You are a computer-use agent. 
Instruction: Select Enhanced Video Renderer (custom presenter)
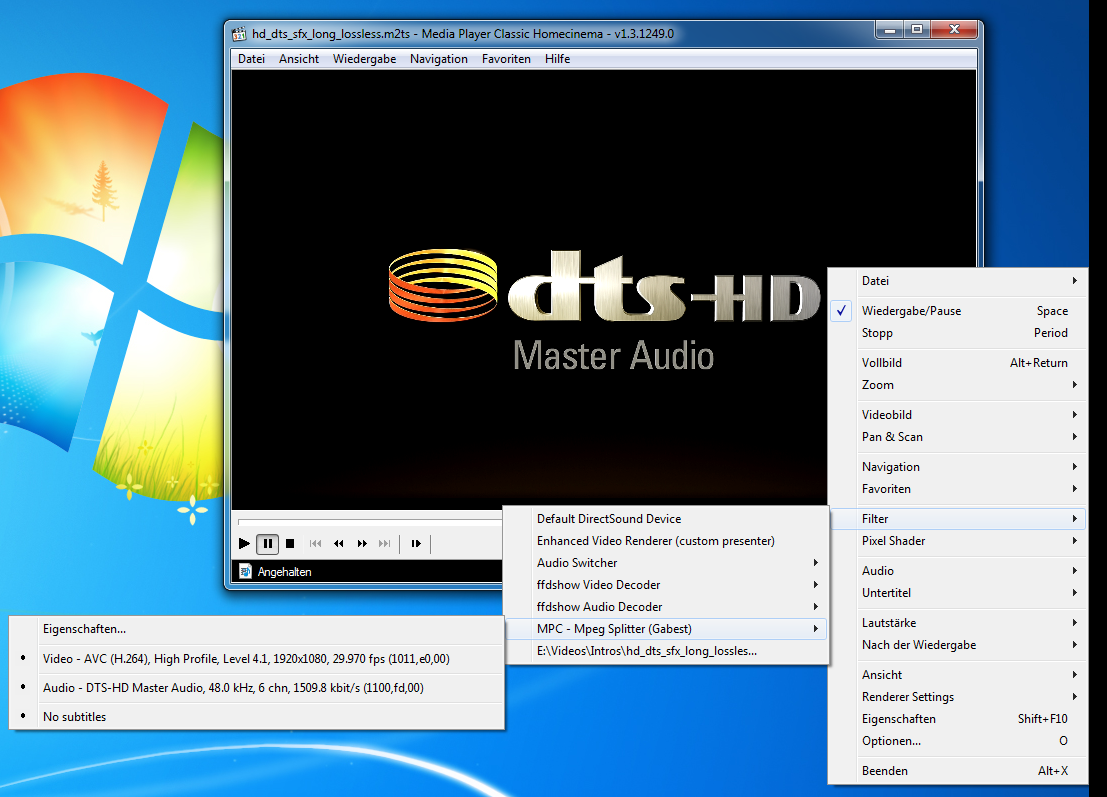pyautogui.click(x=666, y=541)
